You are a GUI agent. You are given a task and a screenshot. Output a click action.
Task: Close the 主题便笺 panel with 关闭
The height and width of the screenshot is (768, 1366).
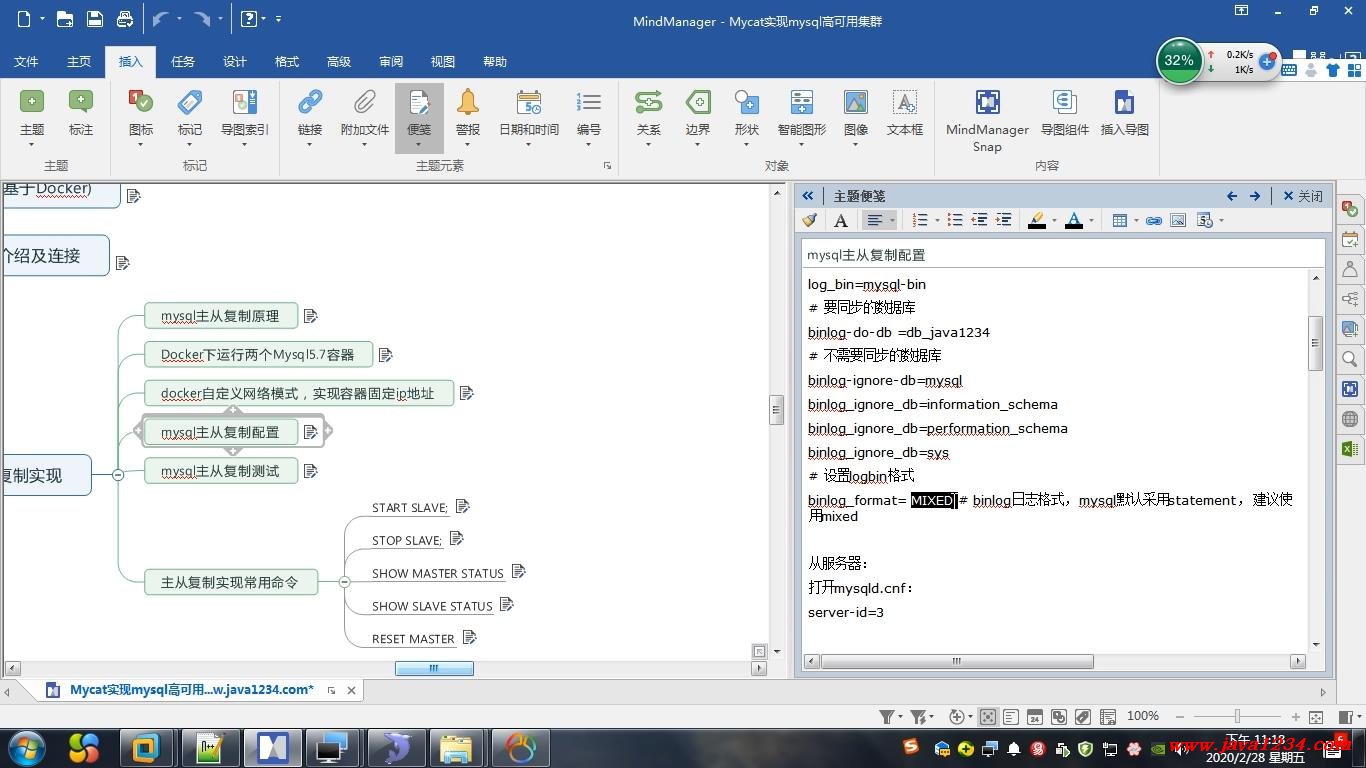coord(1303,196)
